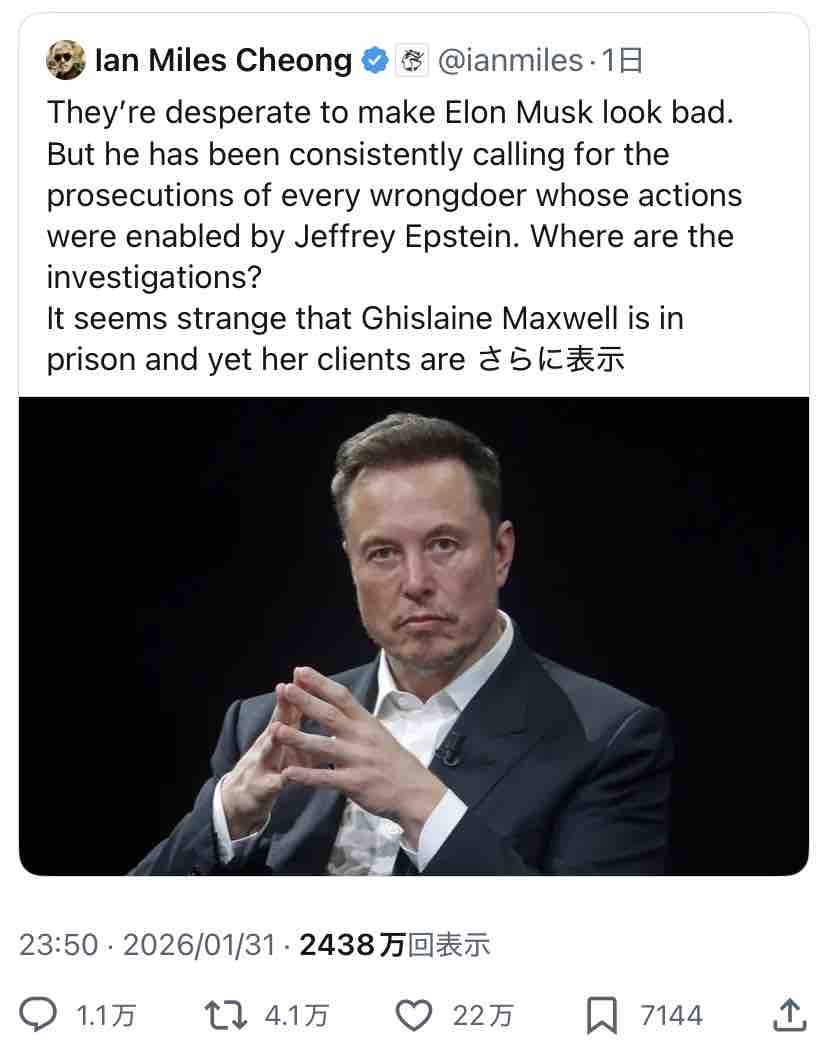Click the 4.1万 repost count
Viewport: 828px width, 1058px height.
click(x=295, y=1017)
